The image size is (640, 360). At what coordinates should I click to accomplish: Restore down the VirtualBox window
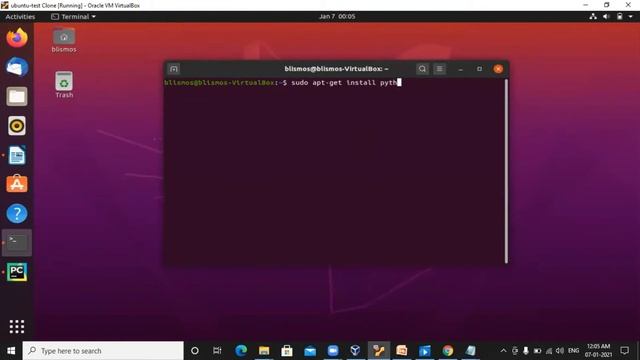click(x=607, y=5)
